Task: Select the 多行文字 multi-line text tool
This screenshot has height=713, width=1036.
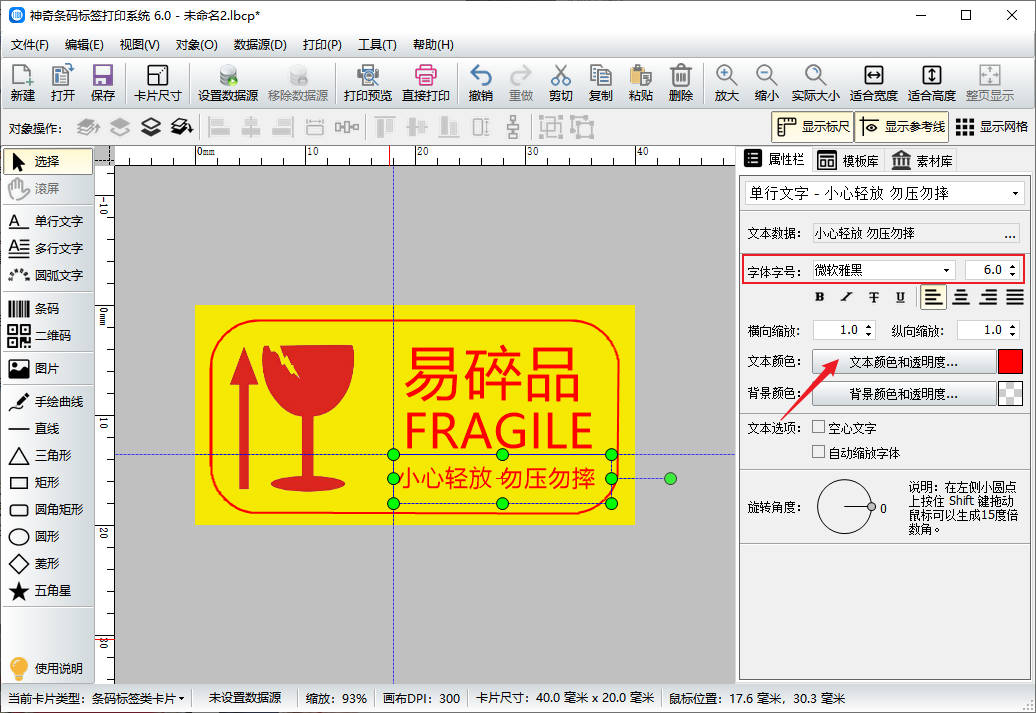Action: tap(47, 248)
